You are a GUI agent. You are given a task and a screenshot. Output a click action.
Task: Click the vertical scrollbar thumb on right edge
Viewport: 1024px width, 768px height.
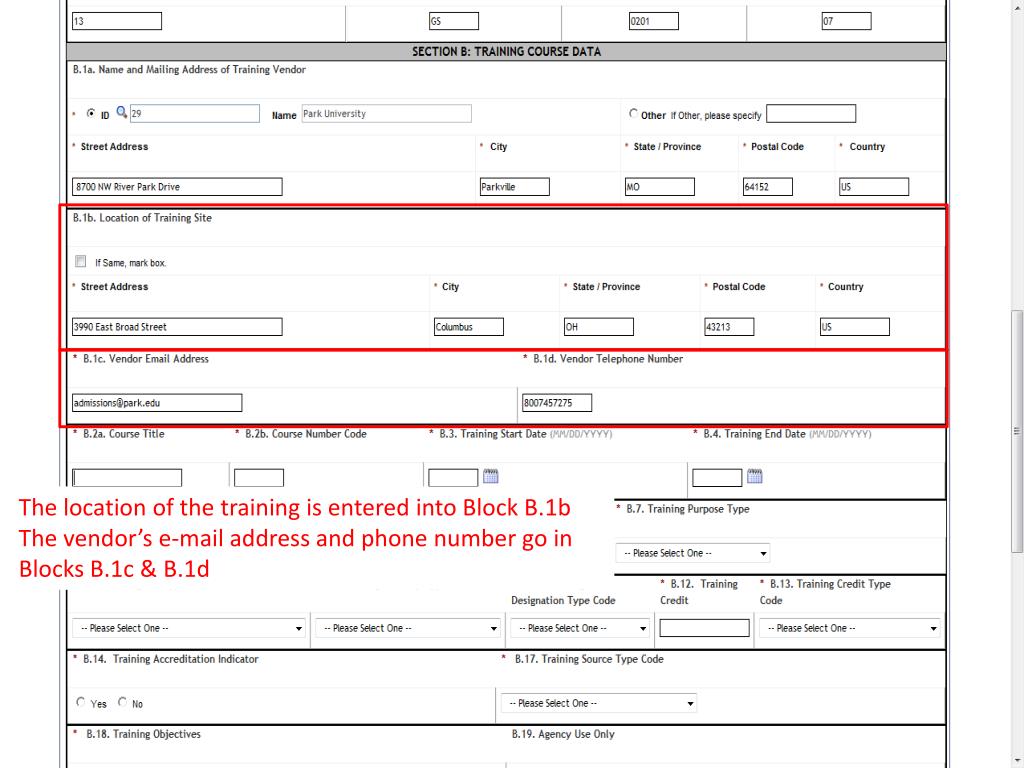pyautogui.click(x=1017, y=431)
